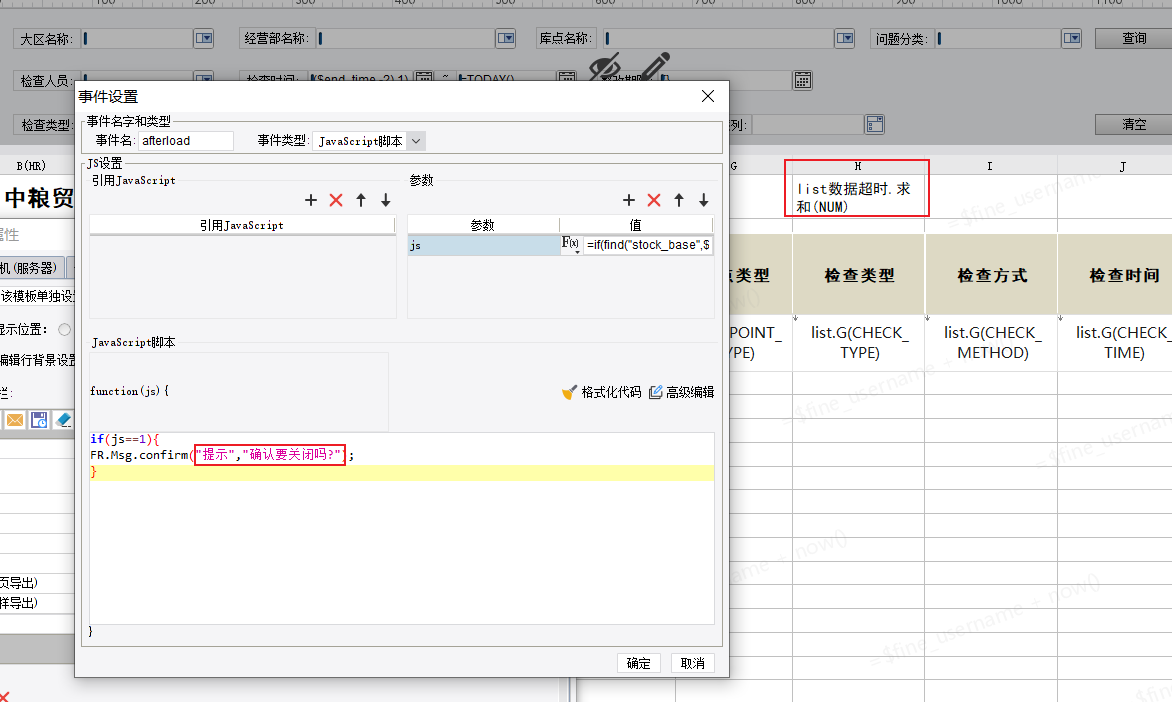Select column B(HR) header

pos(31,166)
